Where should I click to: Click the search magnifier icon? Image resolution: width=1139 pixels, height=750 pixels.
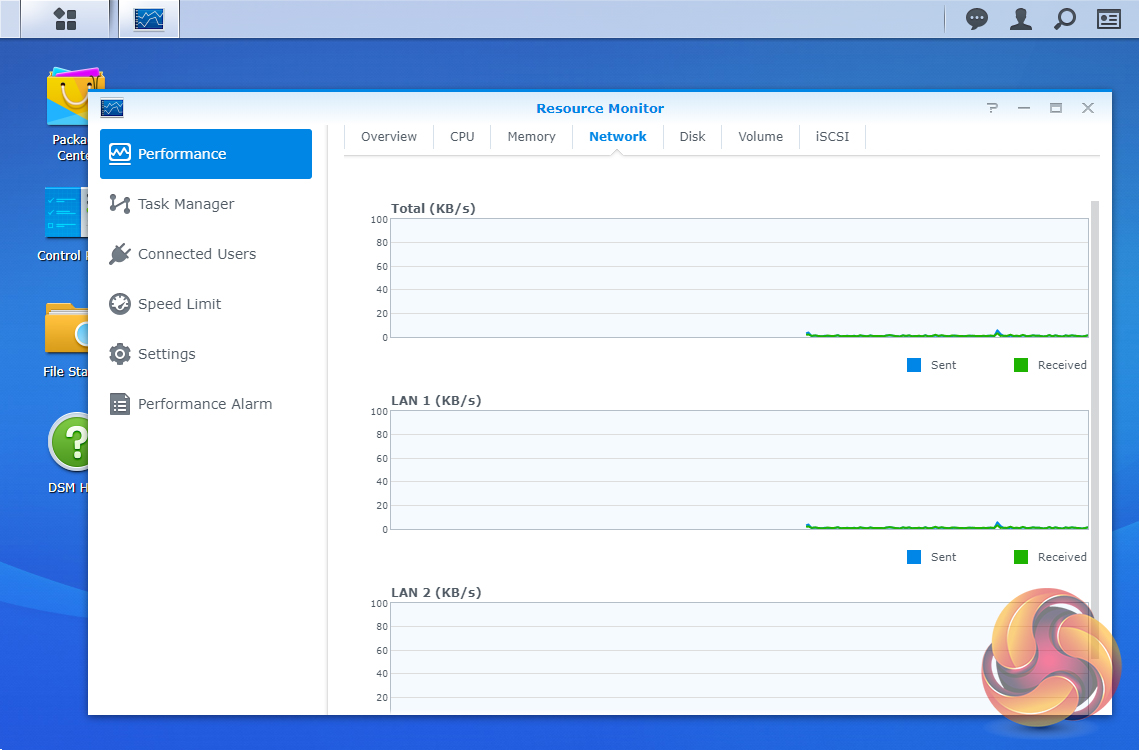click(1065, 19)
